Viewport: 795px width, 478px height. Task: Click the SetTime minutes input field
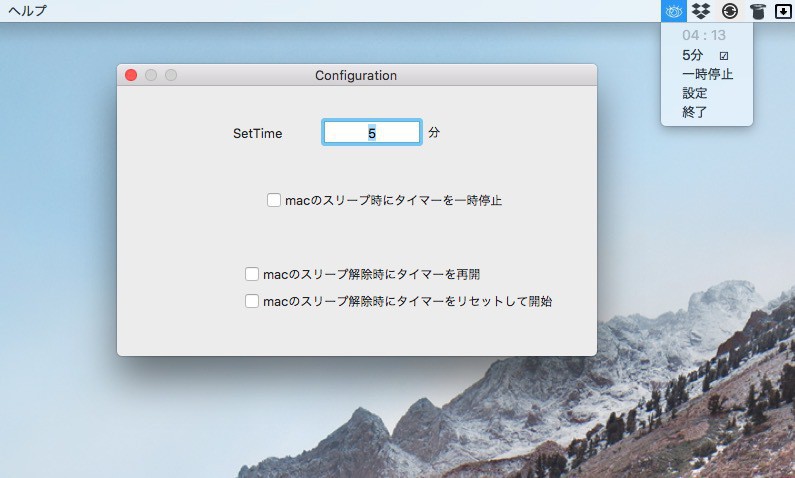372,133
